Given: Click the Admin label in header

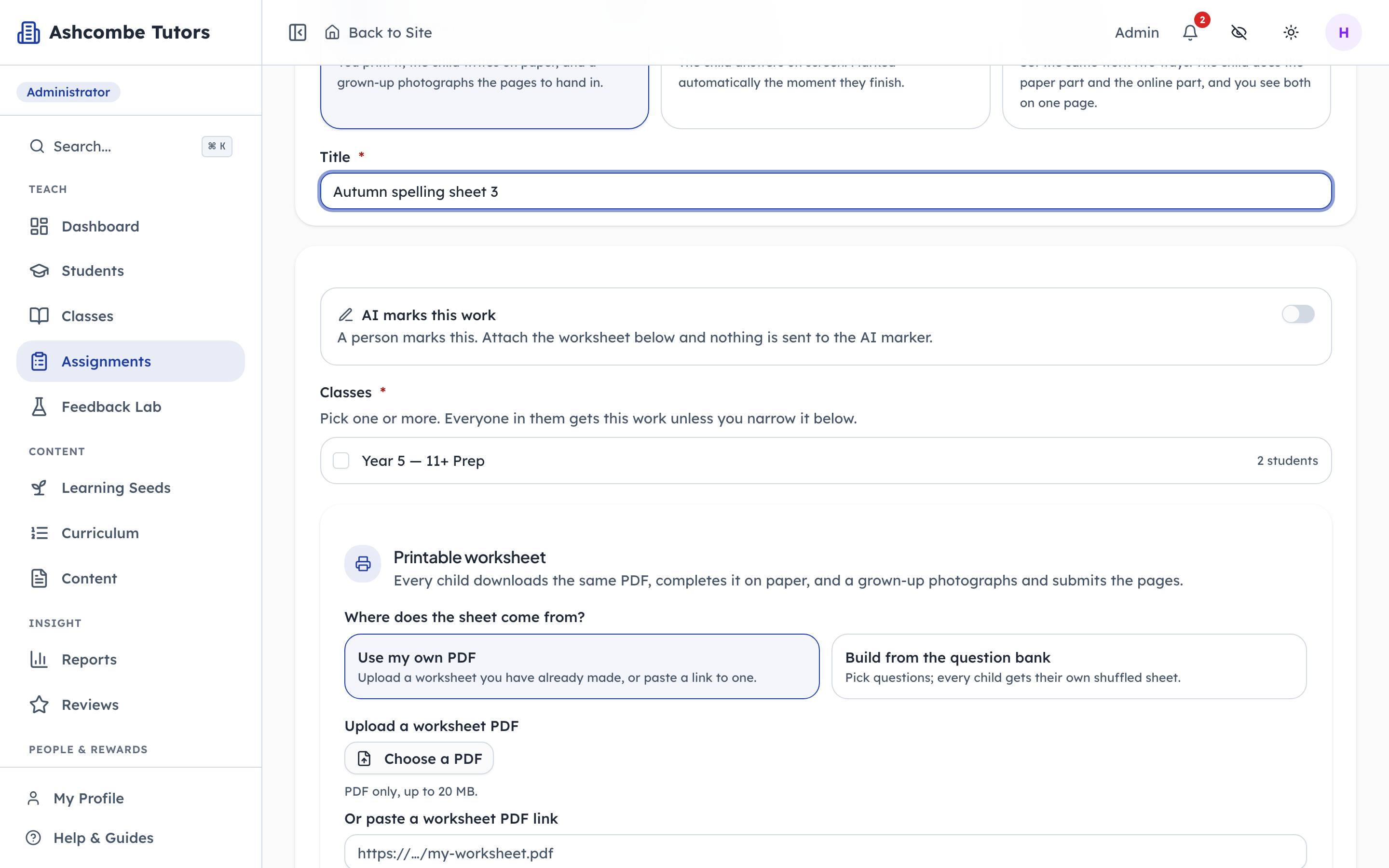Looking at the screenshot, I should click(x=1136, y=33).
